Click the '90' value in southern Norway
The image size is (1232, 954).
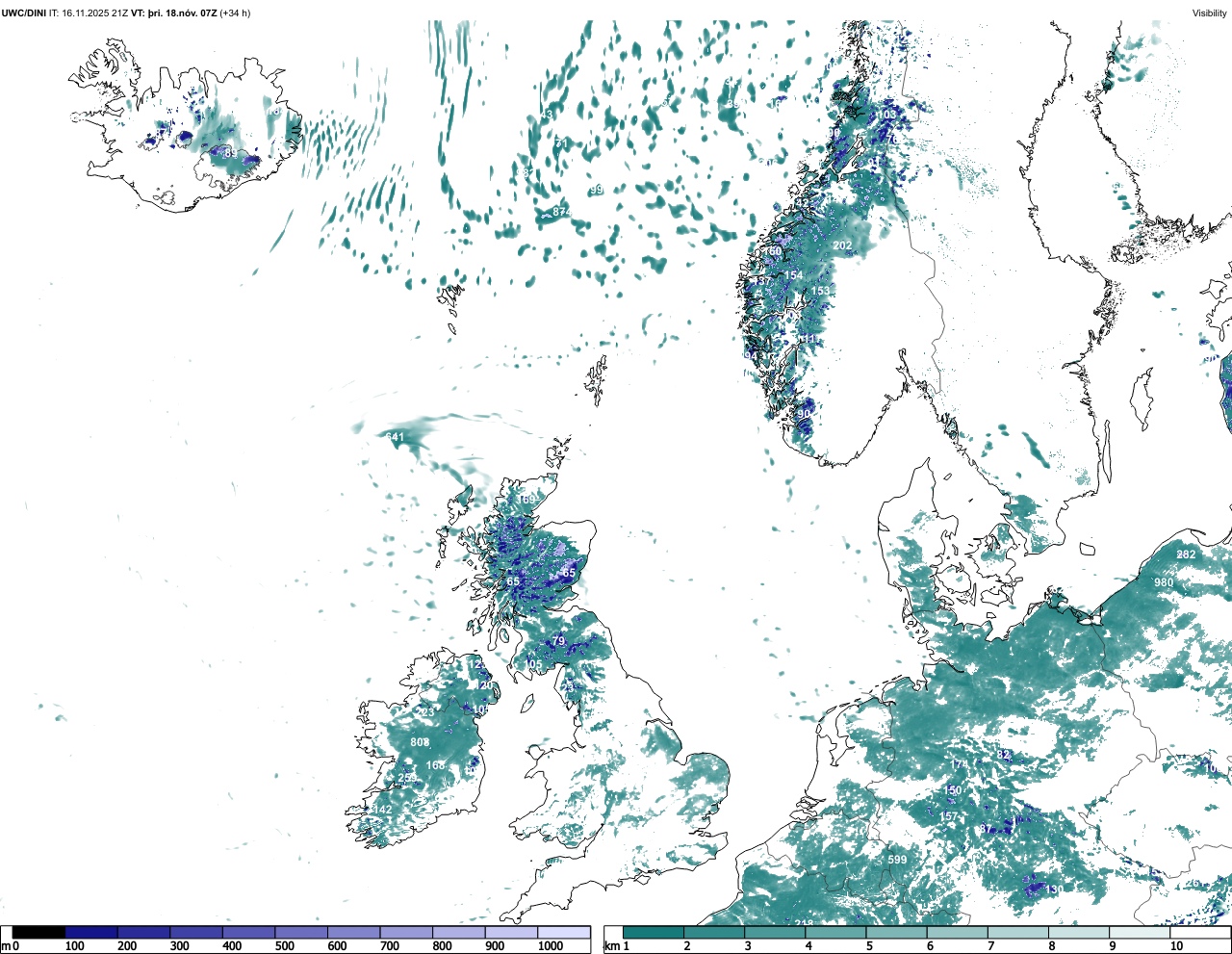[x=804, y=414]
